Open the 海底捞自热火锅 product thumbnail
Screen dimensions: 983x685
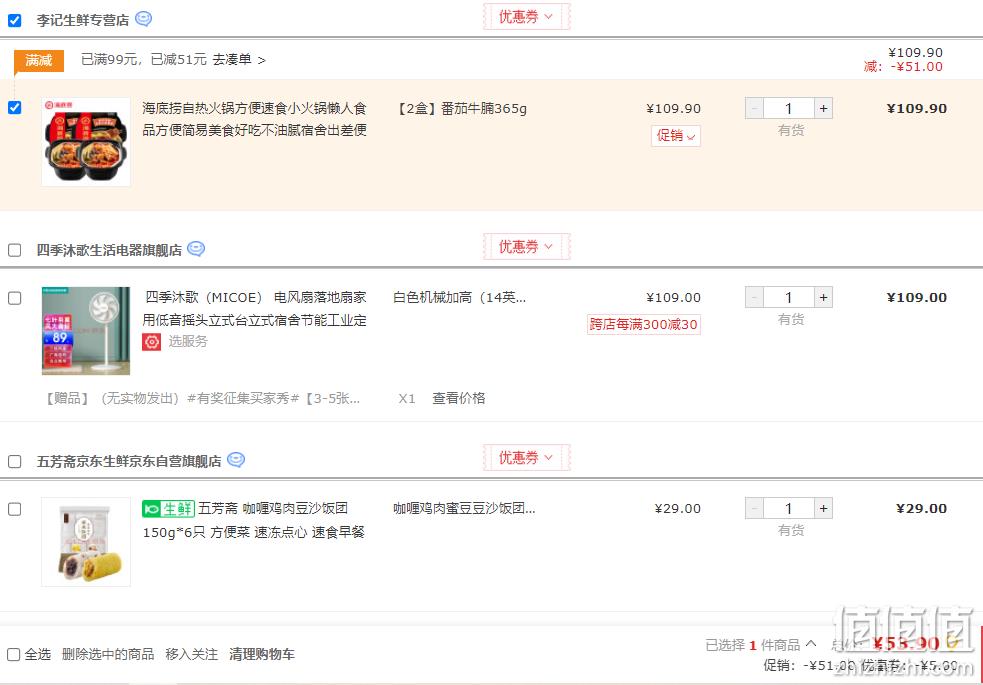[x=86, y=142]
